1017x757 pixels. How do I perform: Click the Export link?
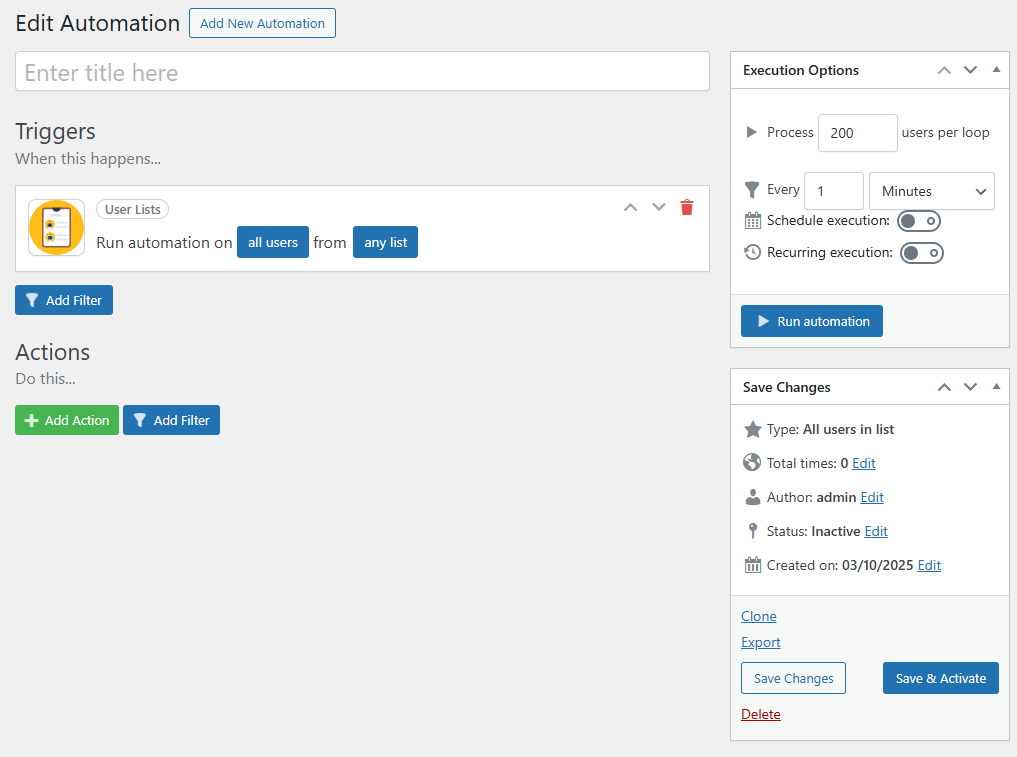[x=761, y=642]
